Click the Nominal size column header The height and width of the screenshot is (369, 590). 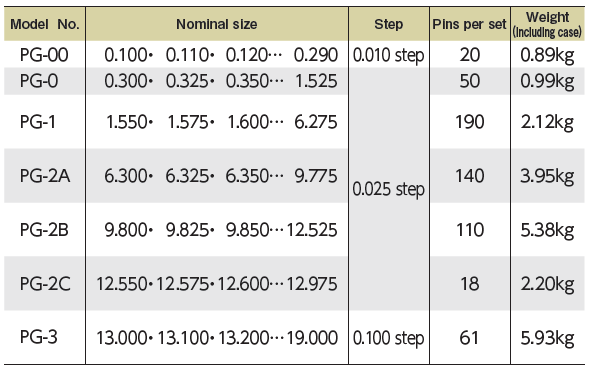(x=217, y=24)
